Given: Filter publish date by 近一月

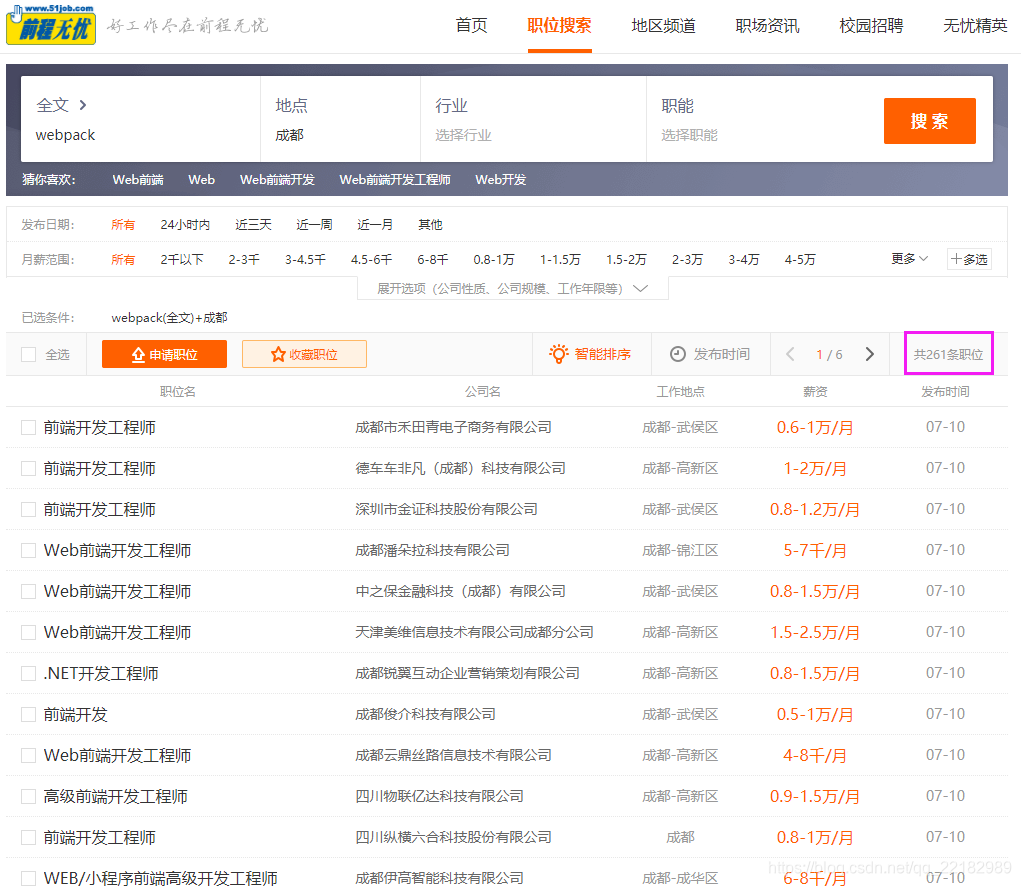Looking at the screenshot, I should pos(375,225).
